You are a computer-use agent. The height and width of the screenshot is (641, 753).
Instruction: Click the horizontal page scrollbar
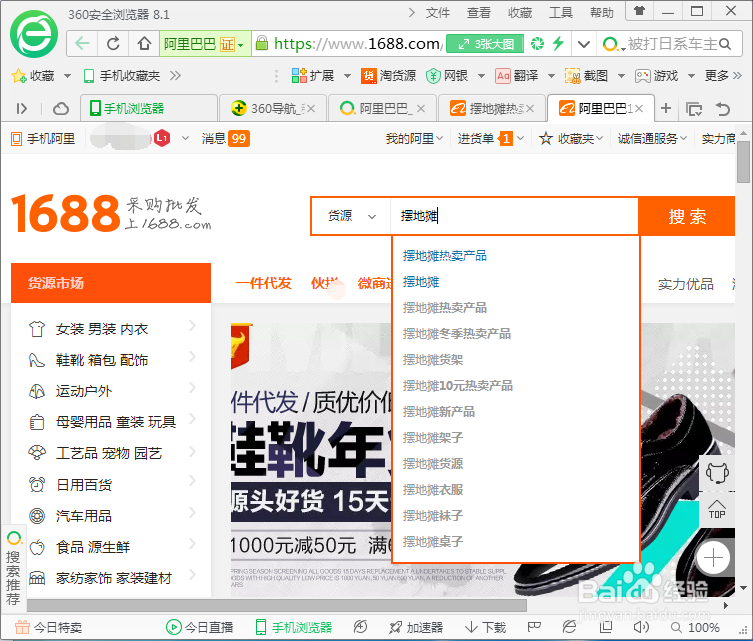(x=277, y=605)
